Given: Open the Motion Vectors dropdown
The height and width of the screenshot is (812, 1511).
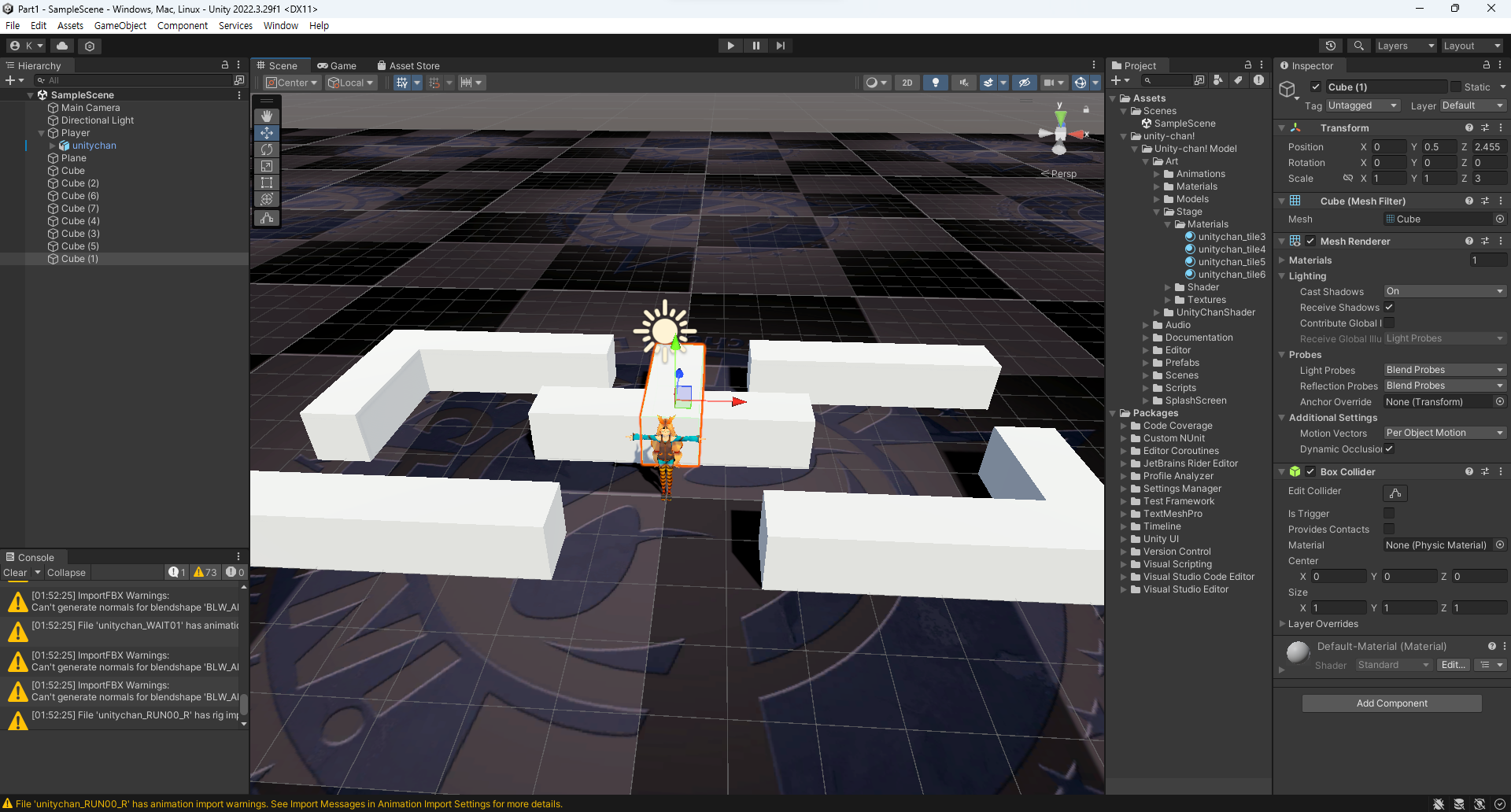Looking at the screenshot, I should pos(1445,433).
